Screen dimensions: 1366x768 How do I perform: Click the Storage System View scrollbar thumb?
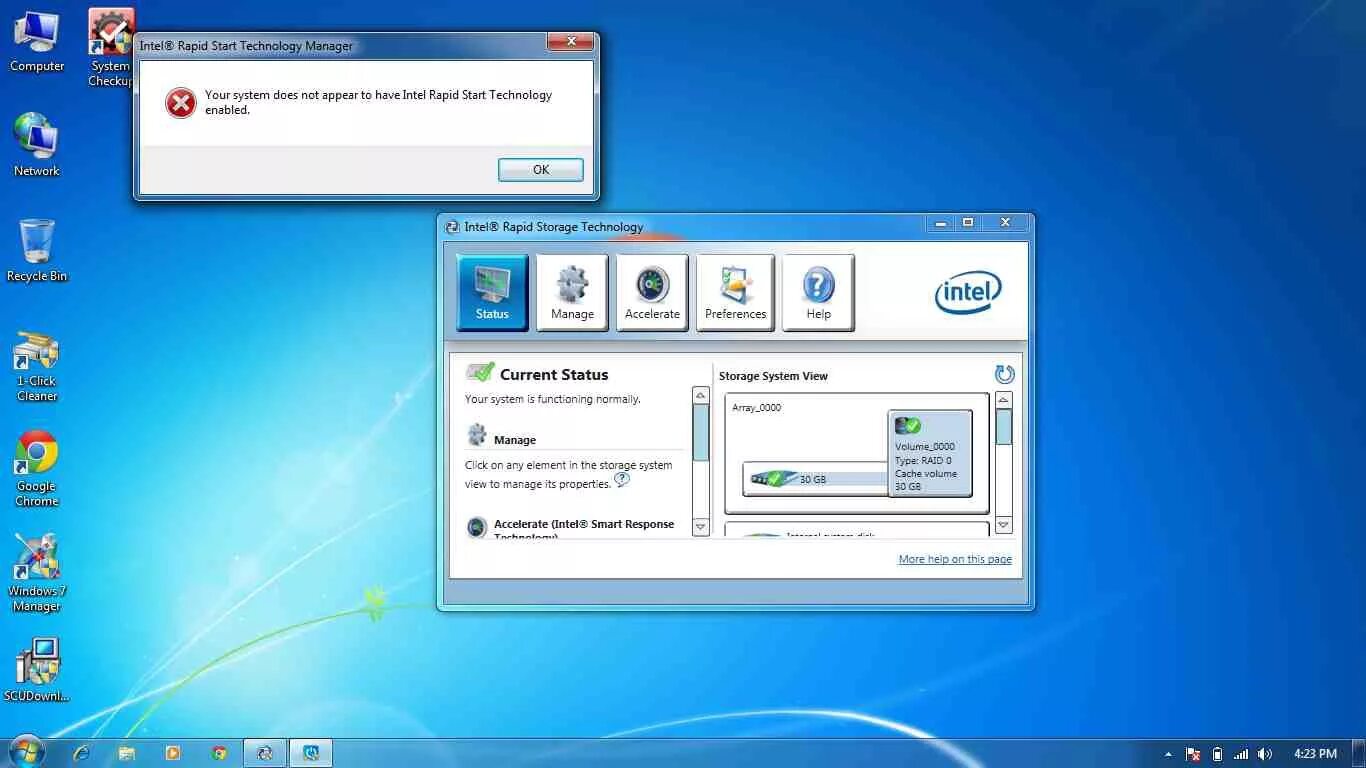1004,427
